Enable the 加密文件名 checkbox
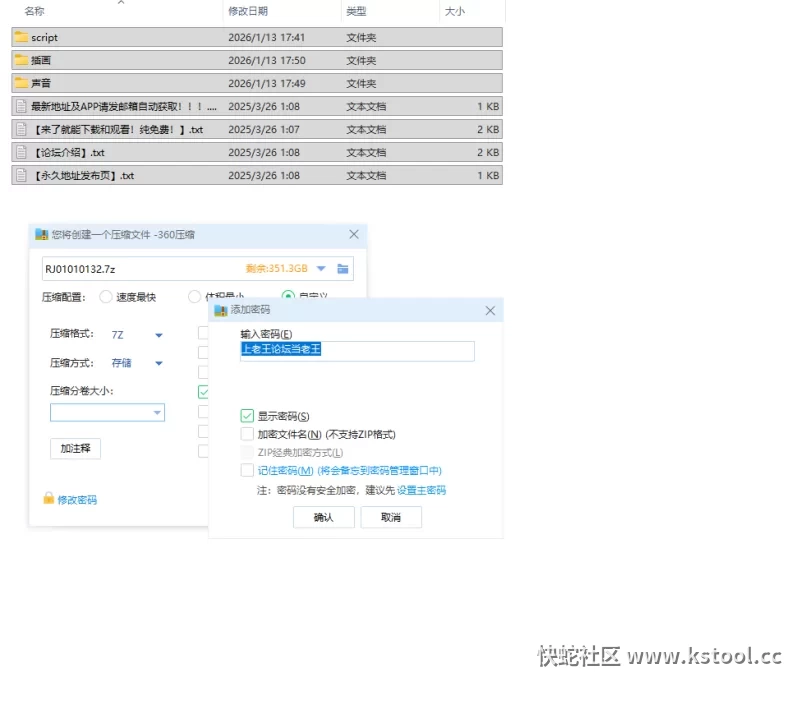The width and height of the screenshot is (800, 705). pyautogui.click(x=247, y=434)
